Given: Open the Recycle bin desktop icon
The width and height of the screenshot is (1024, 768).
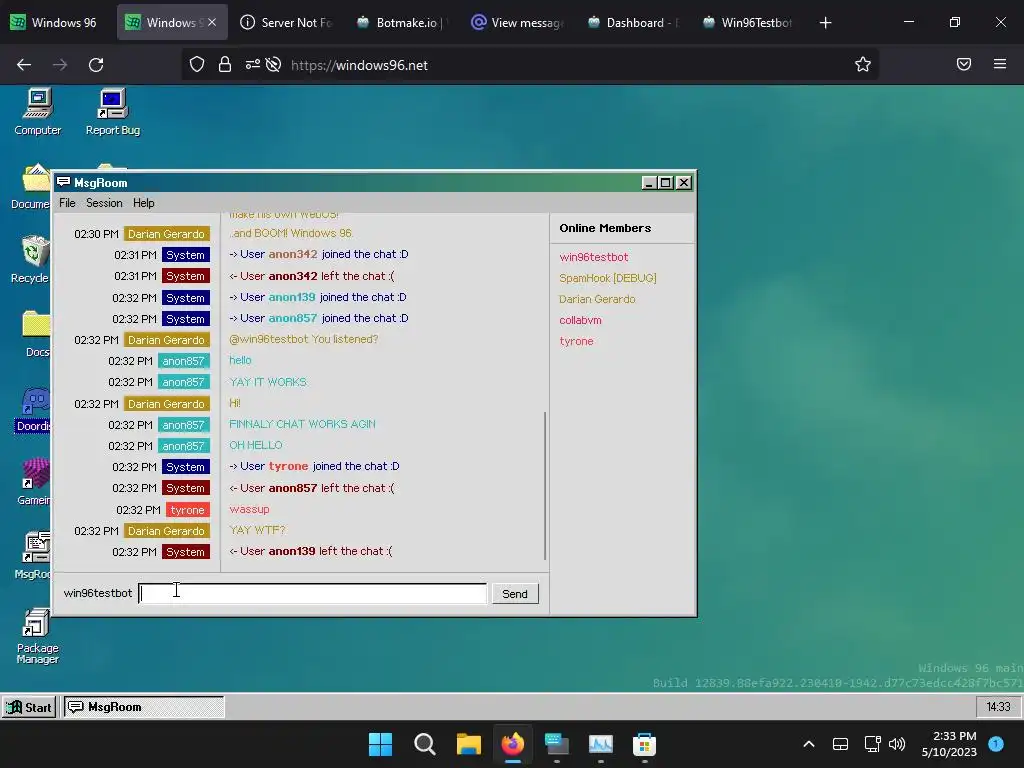Looking at the screenshot, I should coord(31,259).
